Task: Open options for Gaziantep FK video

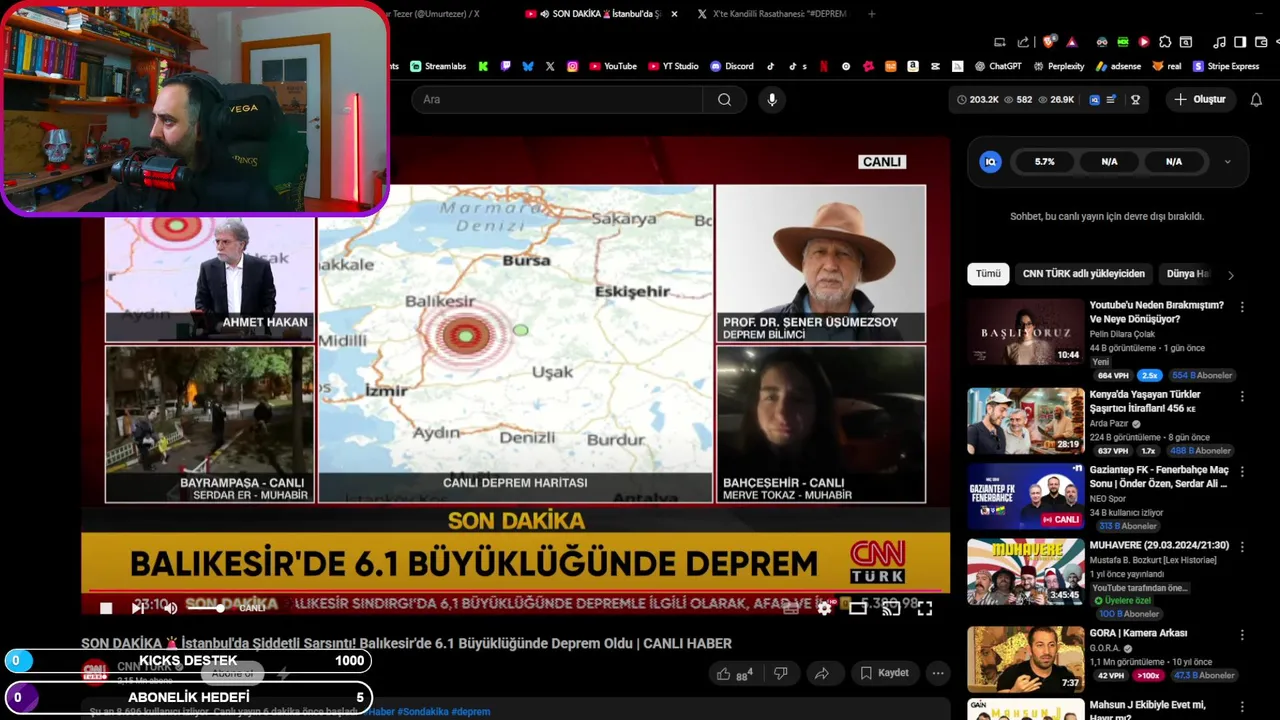Action: [x=1242, y=472]
